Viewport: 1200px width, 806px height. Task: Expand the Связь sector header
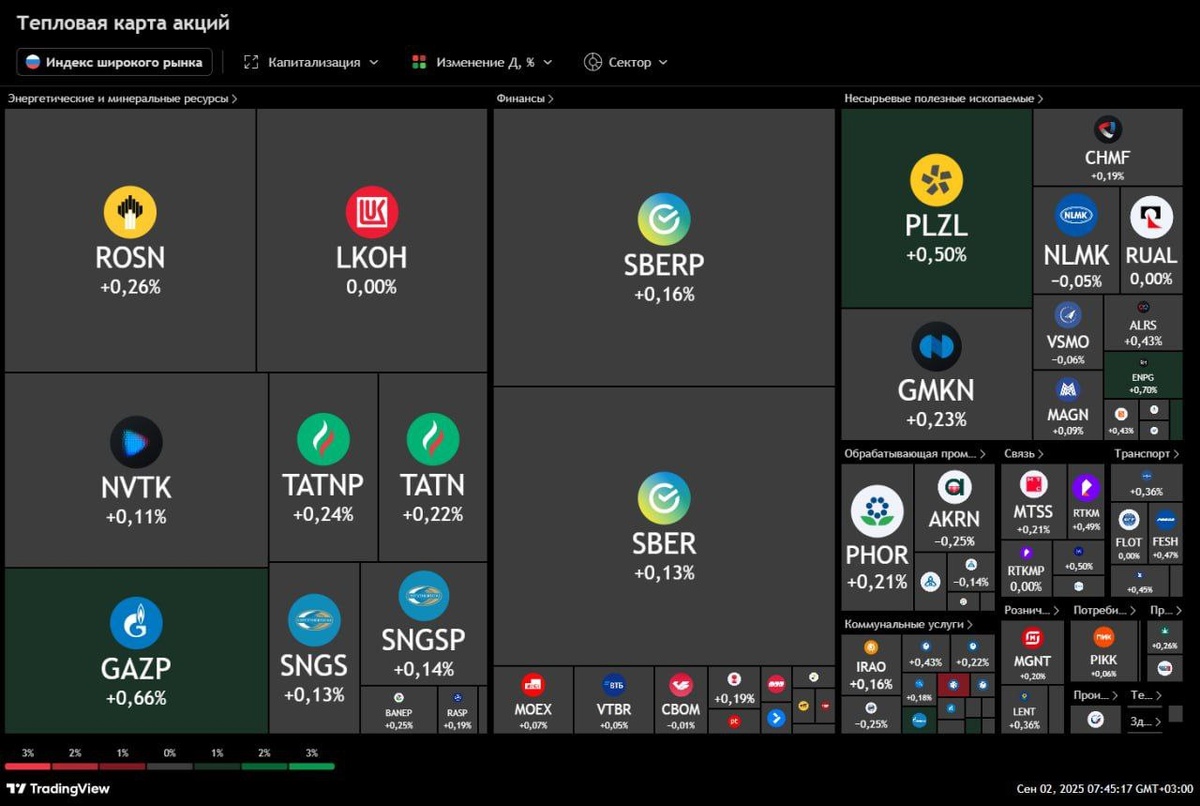[1025, 454]
